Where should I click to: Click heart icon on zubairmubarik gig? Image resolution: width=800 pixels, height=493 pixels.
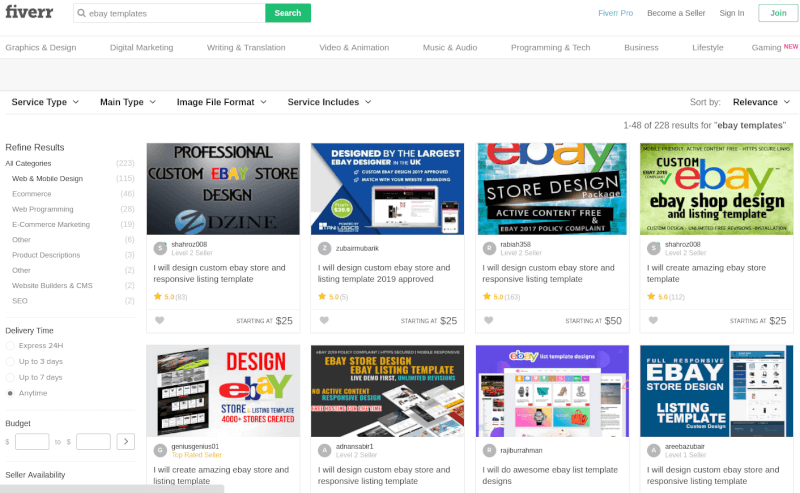click(324, 321)
